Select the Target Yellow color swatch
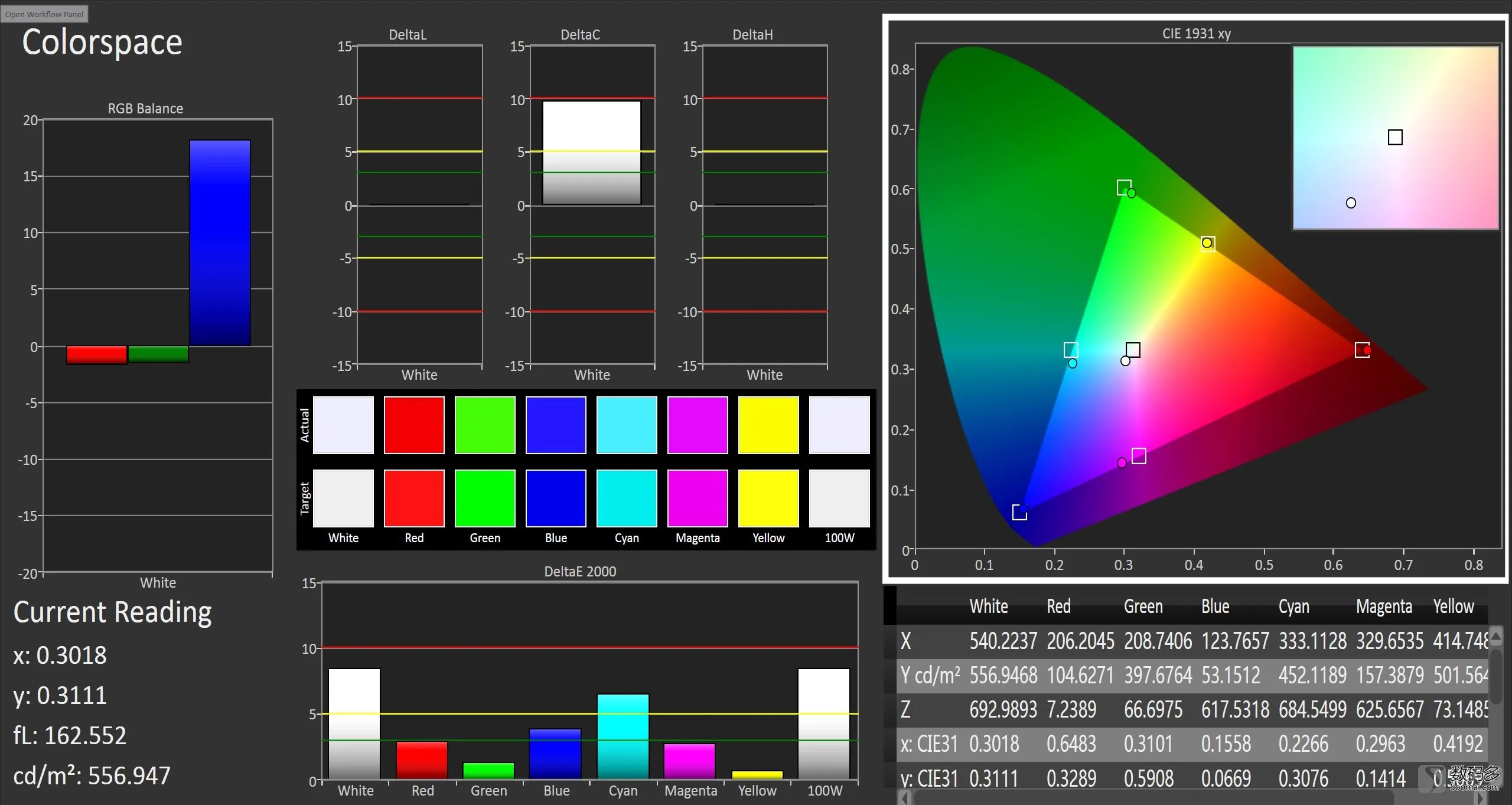The image size is (1512, 805). tap(768, 498)
